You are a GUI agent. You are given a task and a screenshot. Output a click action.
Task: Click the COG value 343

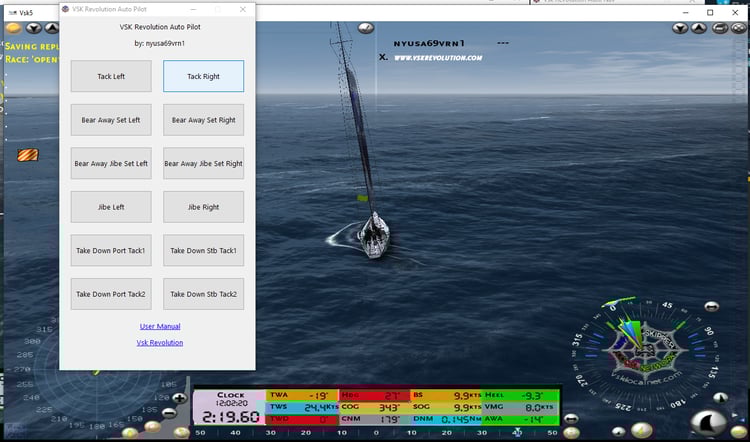coord(389,407)
